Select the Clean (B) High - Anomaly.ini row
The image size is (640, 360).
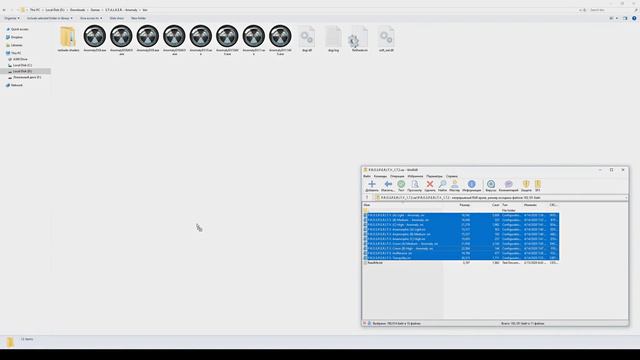(x=460, y=249)
